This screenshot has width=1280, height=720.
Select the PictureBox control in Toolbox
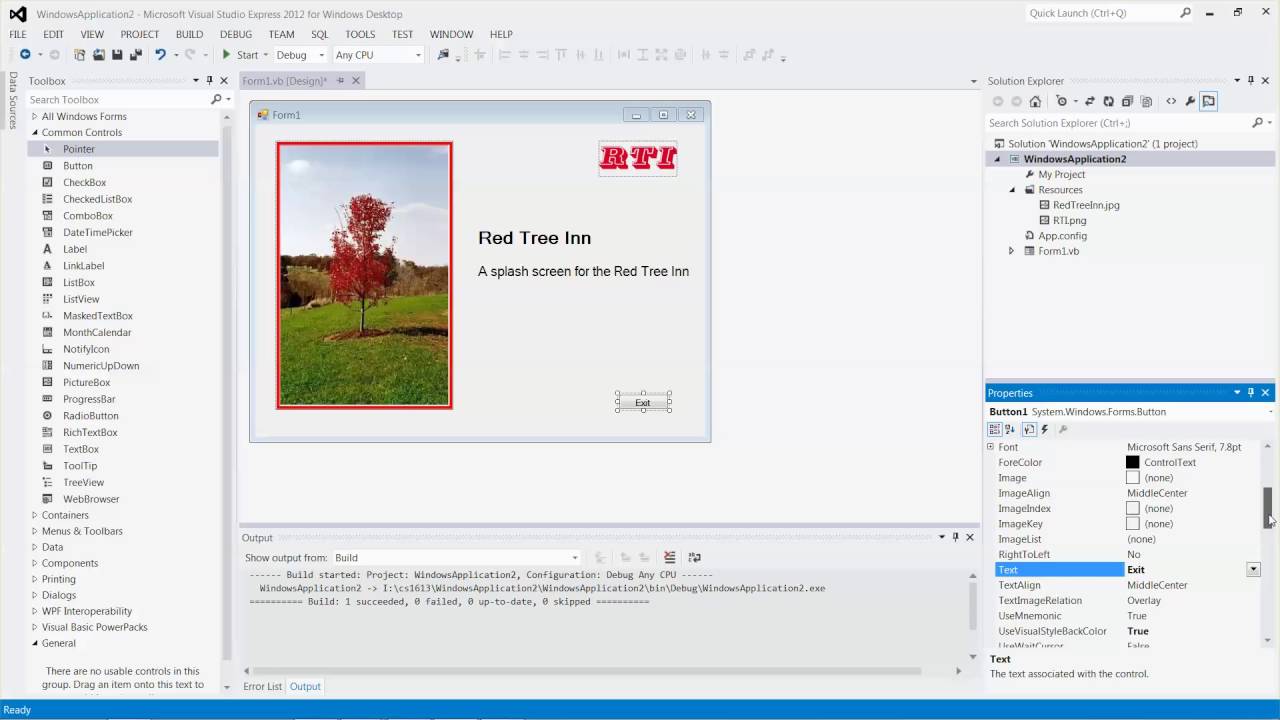86,382
